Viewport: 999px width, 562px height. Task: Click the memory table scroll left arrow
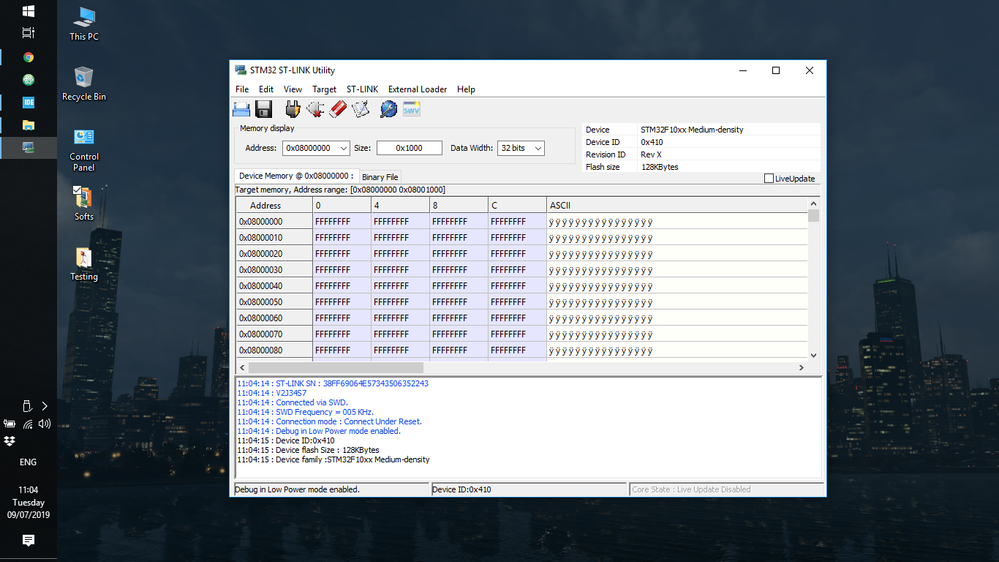(242, 368)
